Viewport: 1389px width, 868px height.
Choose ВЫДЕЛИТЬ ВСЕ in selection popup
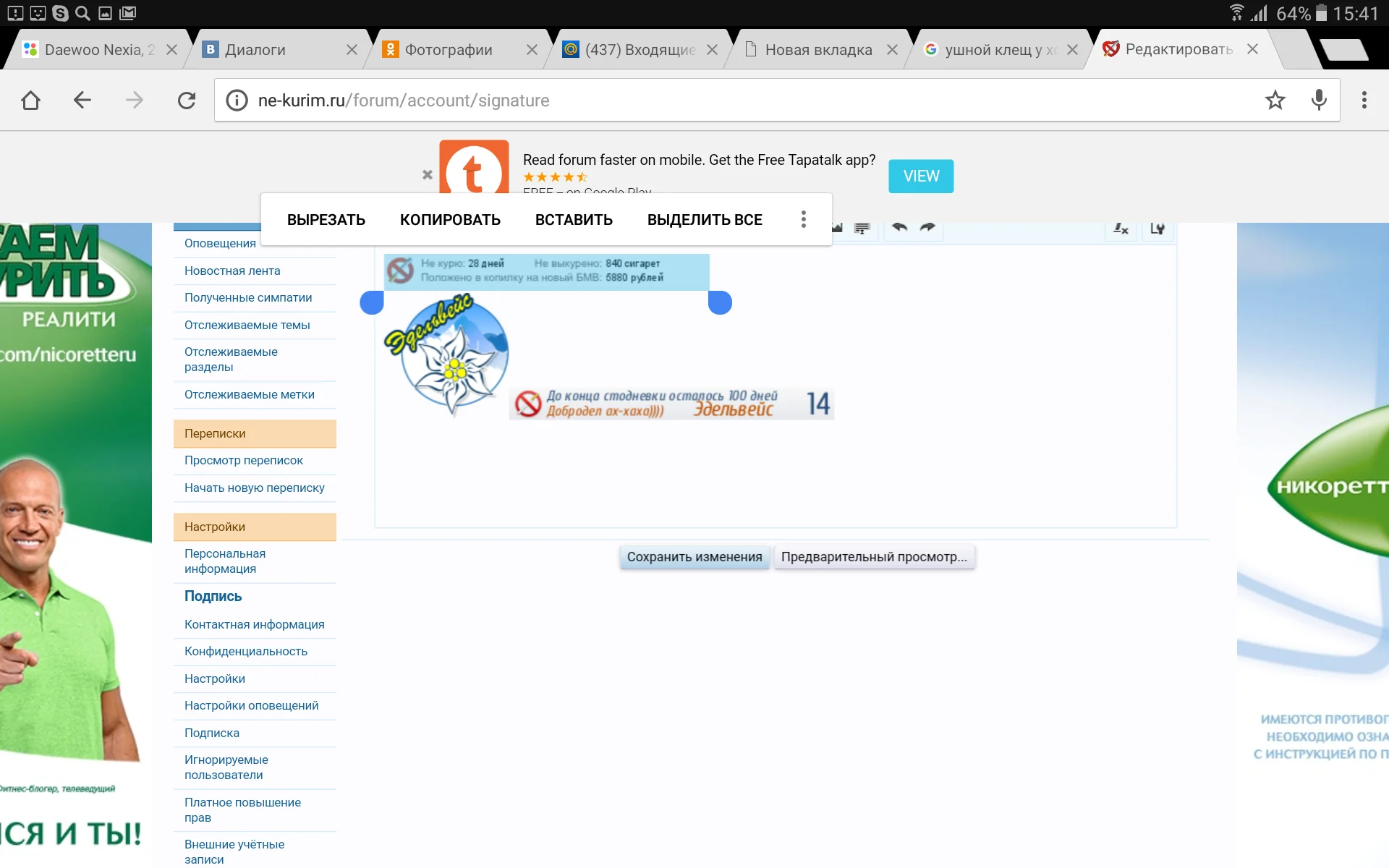[704, 220]
